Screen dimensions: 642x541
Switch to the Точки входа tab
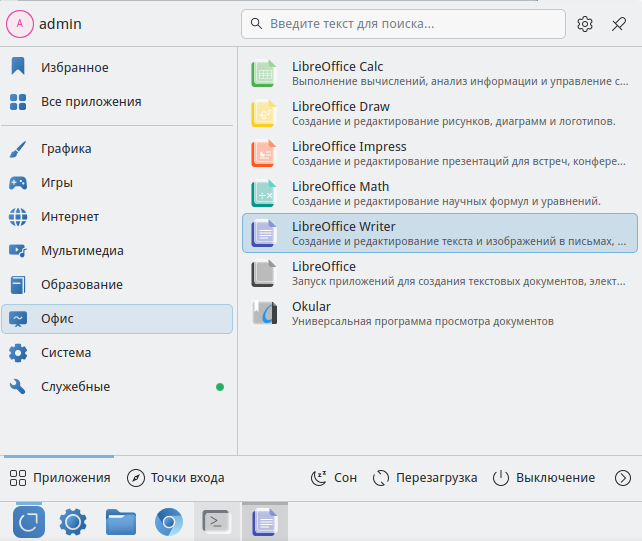[176, 478]
